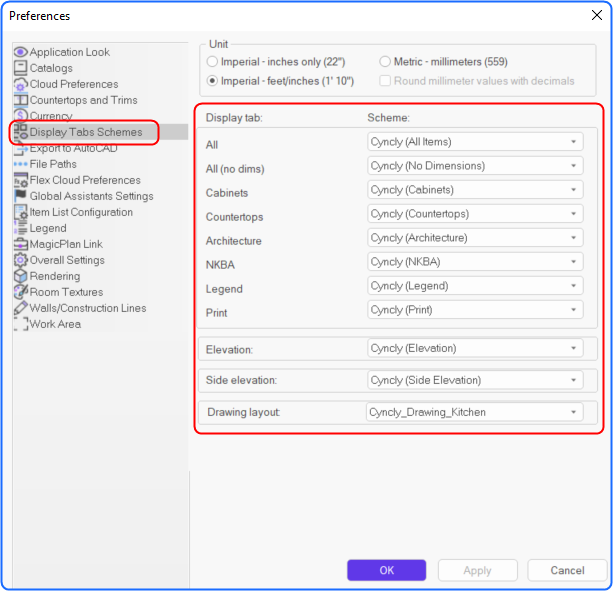This screenshot has width=613, height=591.
Task: Click the Application Look eye icon
Action: coord(21,52)
